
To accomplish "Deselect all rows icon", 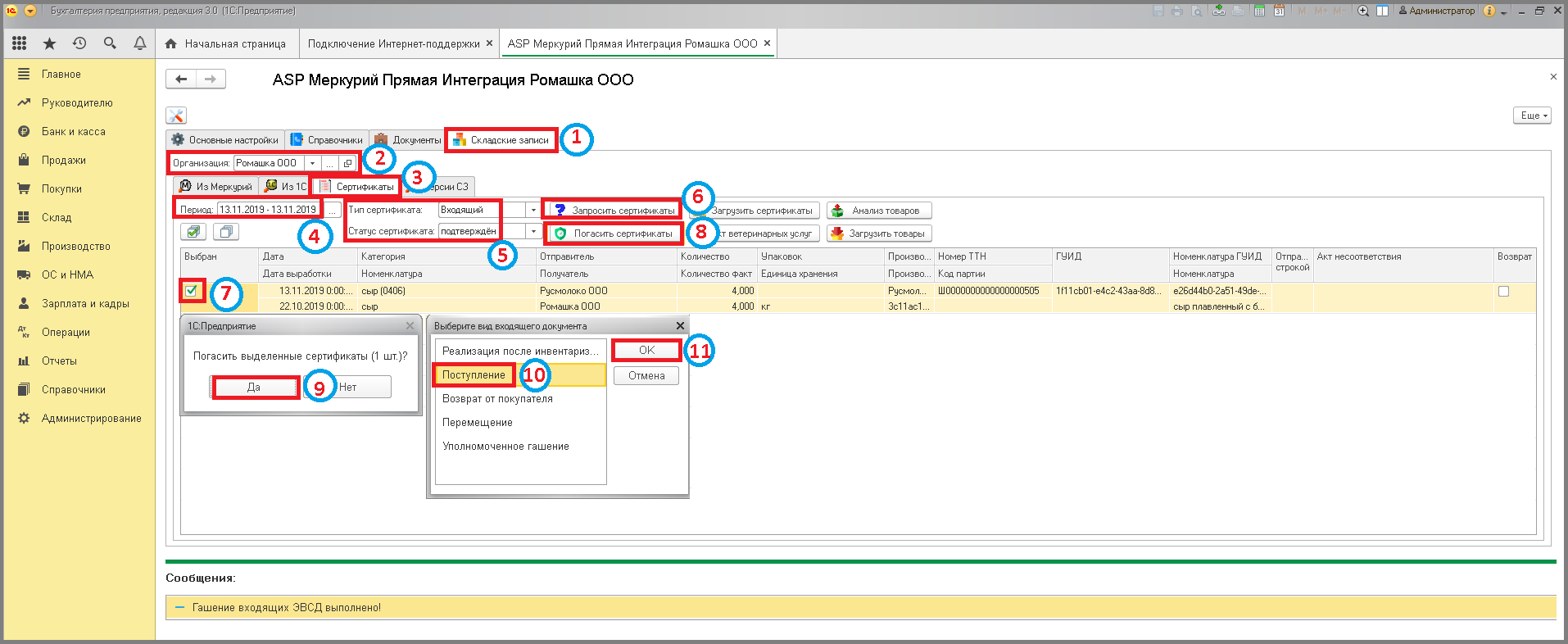I will point(226,232).
